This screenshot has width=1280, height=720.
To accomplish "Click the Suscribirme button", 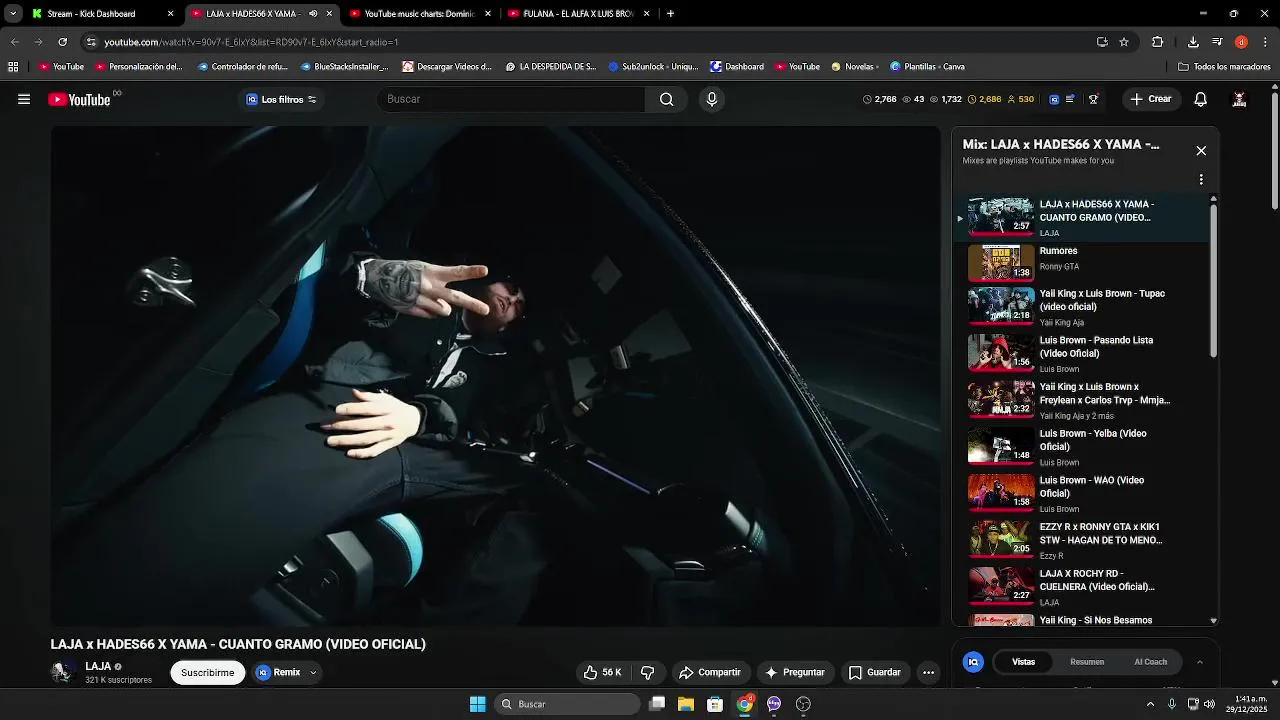I will [x=208, y=673].
